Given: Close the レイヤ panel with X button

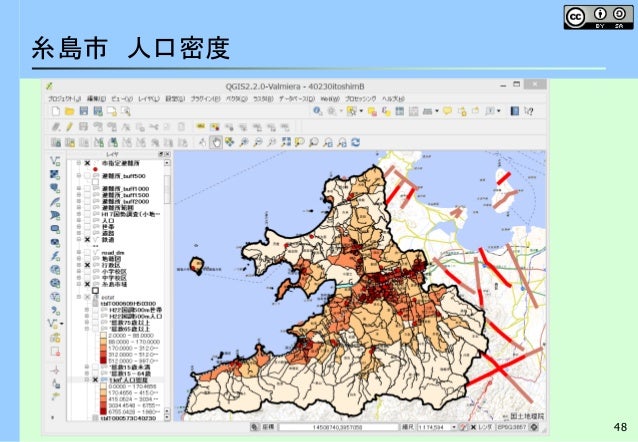Looking at the screenshot, I should pos(167,154).
